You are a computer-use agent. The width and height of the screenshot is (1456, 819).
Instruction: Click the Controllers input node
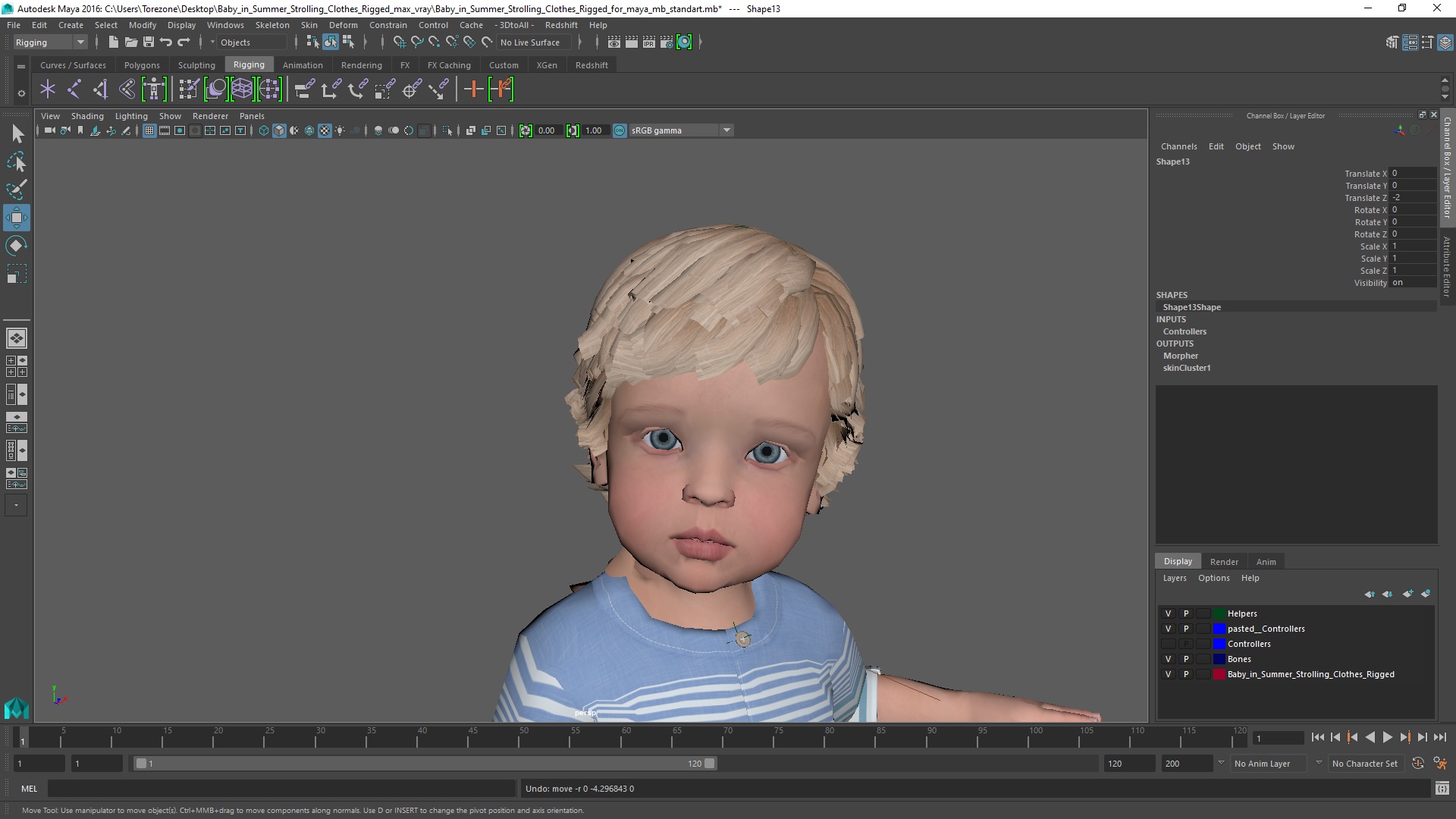click(x=1185, y=331)
